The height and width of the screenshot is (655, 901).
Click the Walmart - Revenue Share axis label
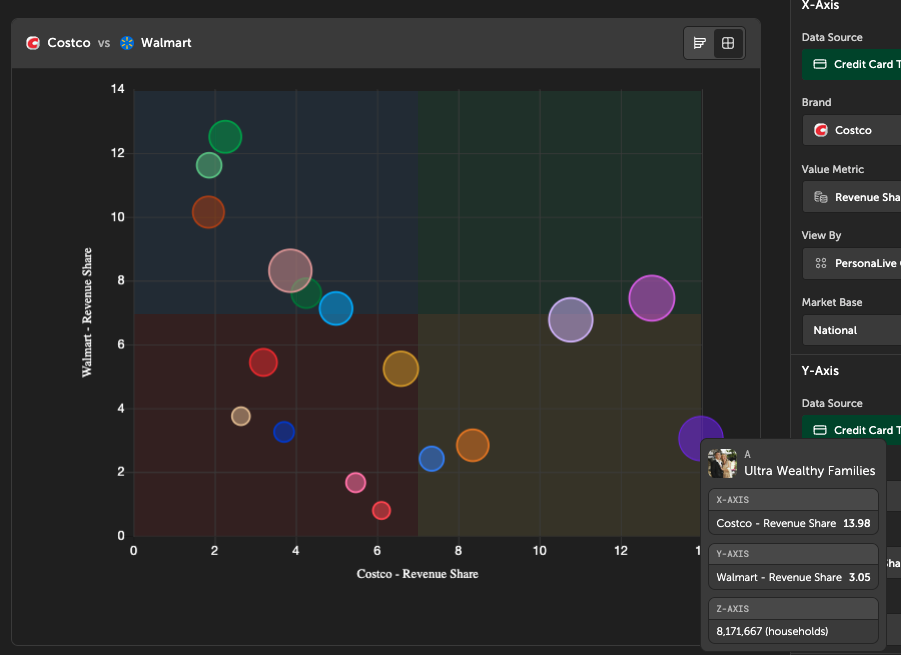(87, 313)
